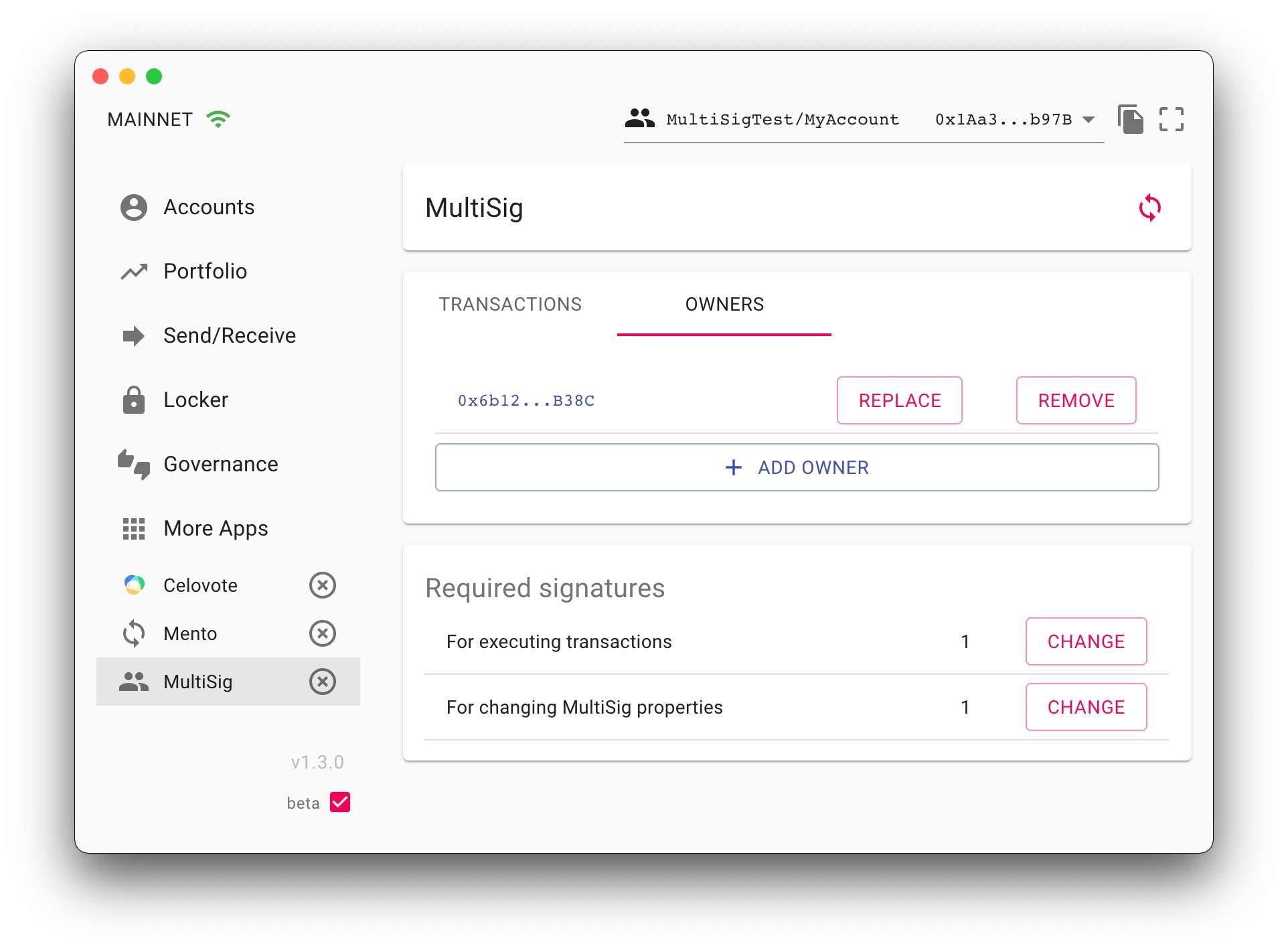Viewport: 1288px width, 952px height.
Task: Open Governance from the sidebar
Action: [220, 464]
